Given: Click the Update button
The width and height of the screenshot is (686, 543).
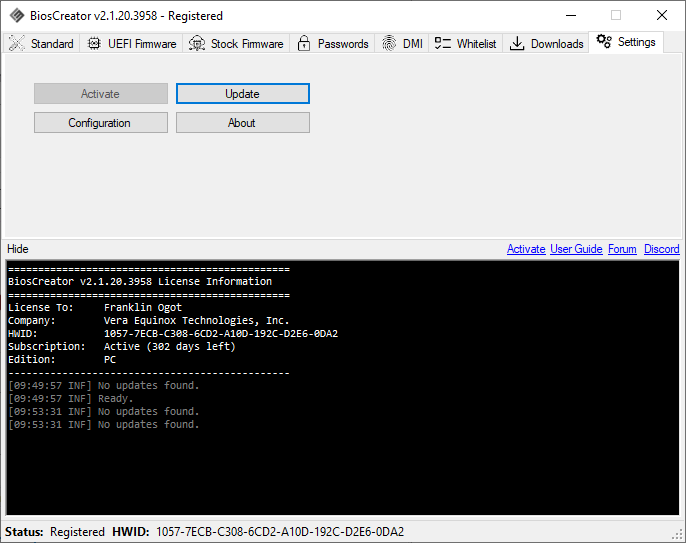Looking at the screenshot, I should tap(243, 94).
